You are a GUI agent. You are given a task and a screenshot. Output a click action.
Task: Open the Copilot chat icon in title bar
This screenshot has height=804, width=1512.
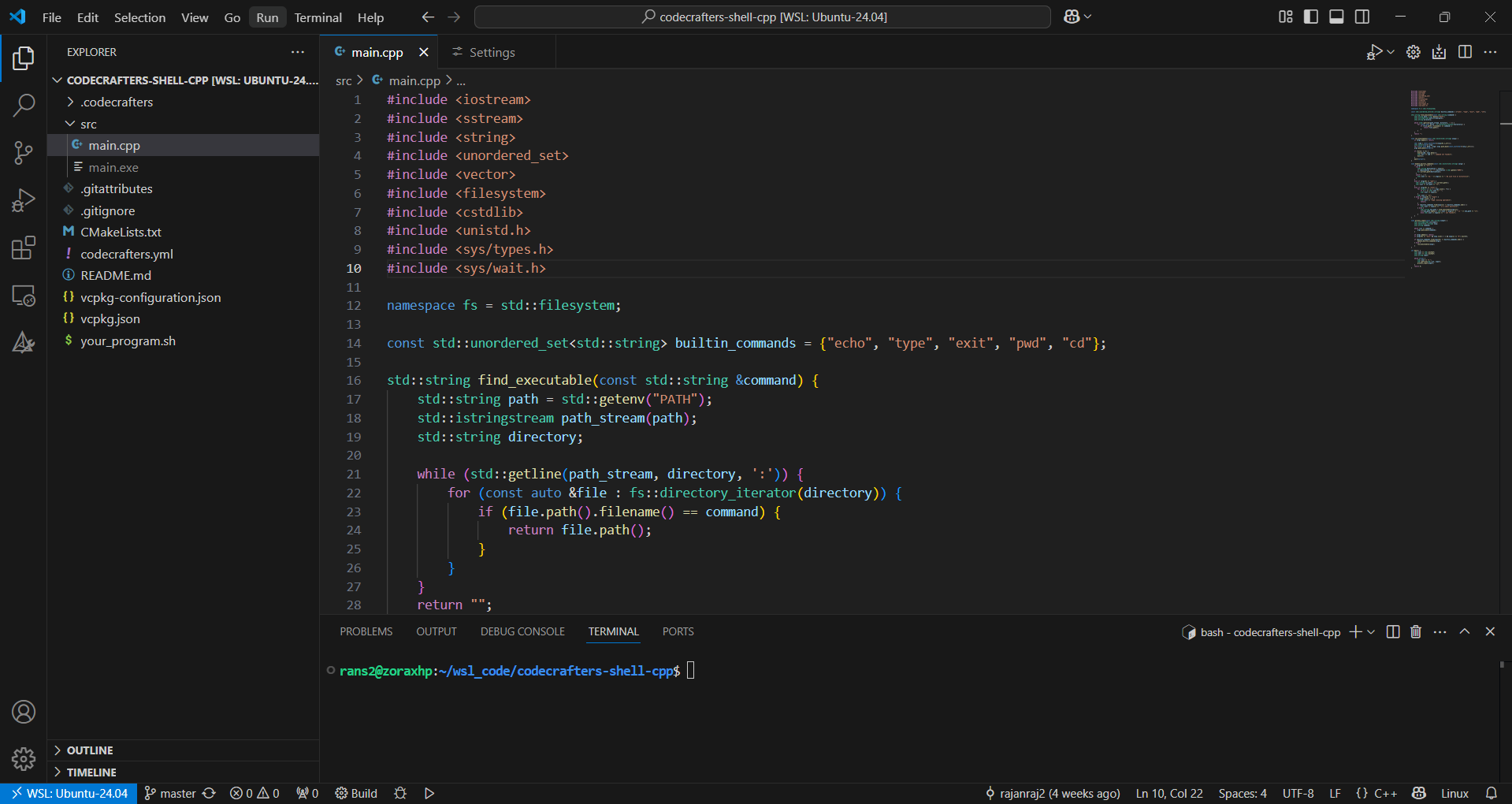1072,17
